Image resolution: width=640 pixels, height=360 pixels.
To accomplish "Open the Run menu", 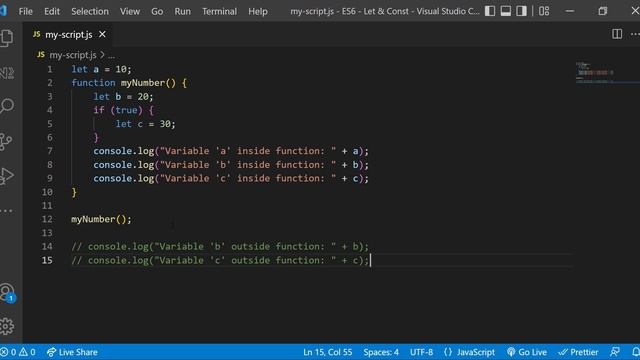I will coord(182,11).
